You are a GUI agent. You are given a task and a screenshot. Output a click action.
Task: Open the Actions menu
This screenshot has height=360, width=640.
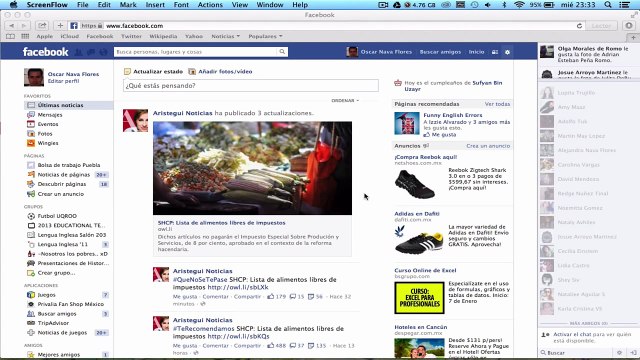pyautogui.click(x=210, y=5)
